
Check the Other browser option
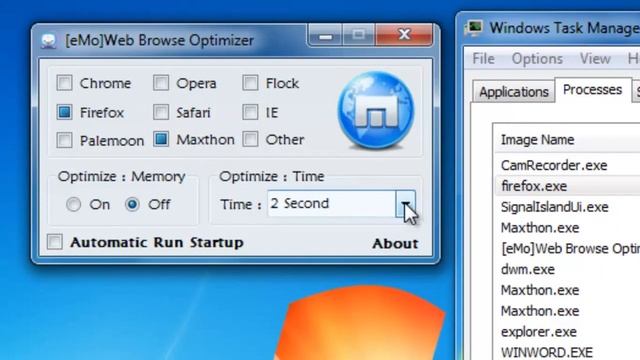(x=250, y=140)
